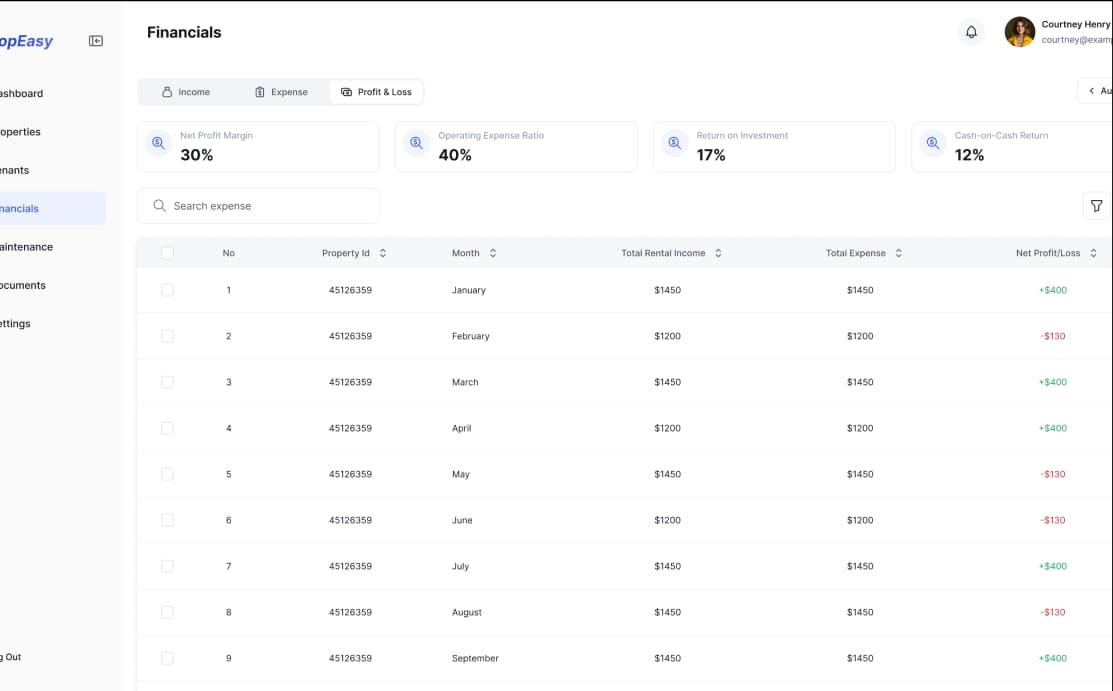Image resolution: width=1113 pixels, height=691 pixels.
Task: Click the filter funnel icon
Action: click(1096, 206)
